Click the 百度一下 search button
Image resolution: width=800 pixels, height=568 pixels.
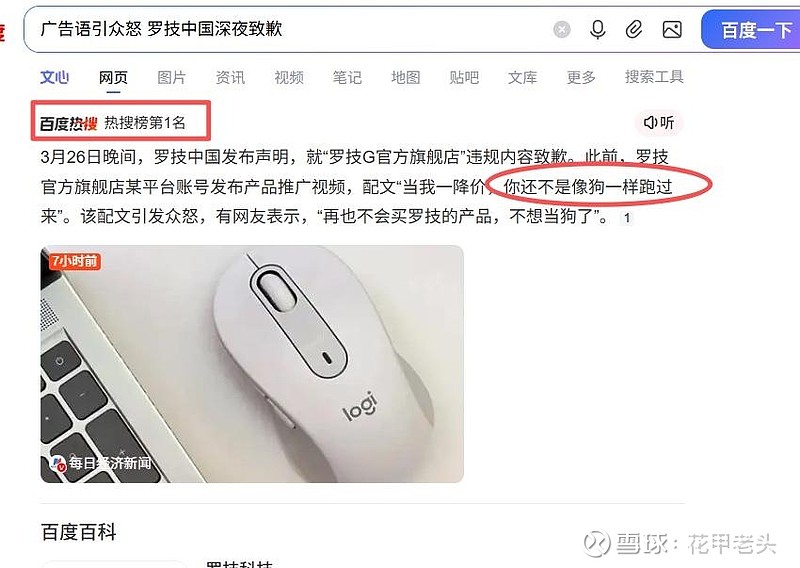pos(753,30)
